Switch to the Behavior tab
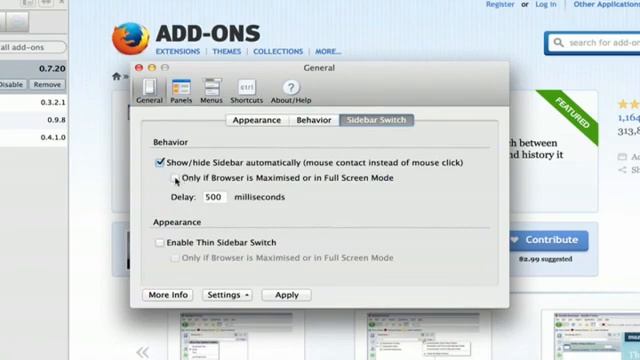The image size is (640, 360). 314,120
